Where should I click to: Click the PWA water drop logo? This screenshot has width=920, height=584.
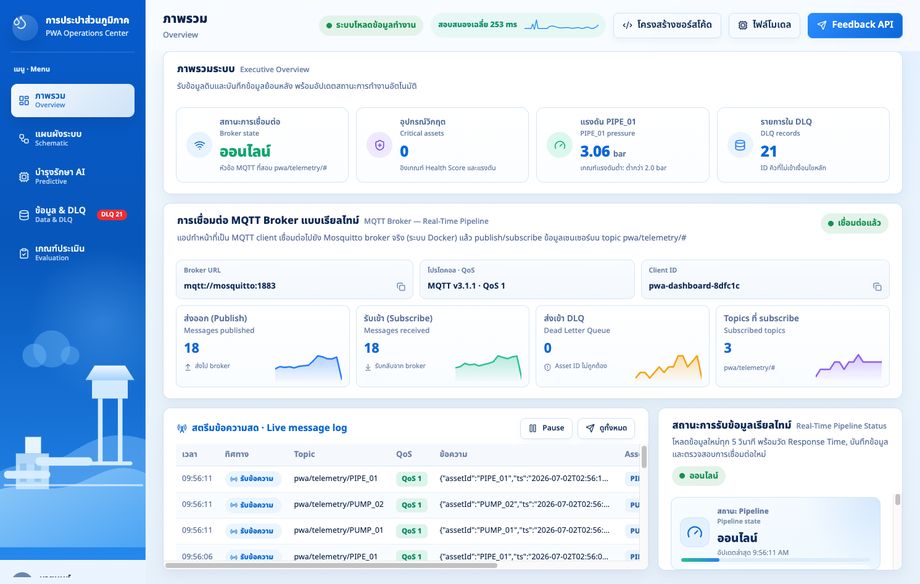click(x=25, y=26)
